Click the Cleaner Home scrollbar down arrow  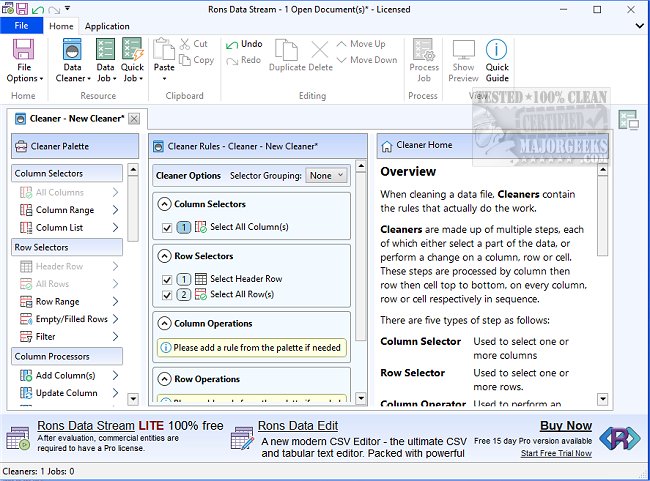603,399
